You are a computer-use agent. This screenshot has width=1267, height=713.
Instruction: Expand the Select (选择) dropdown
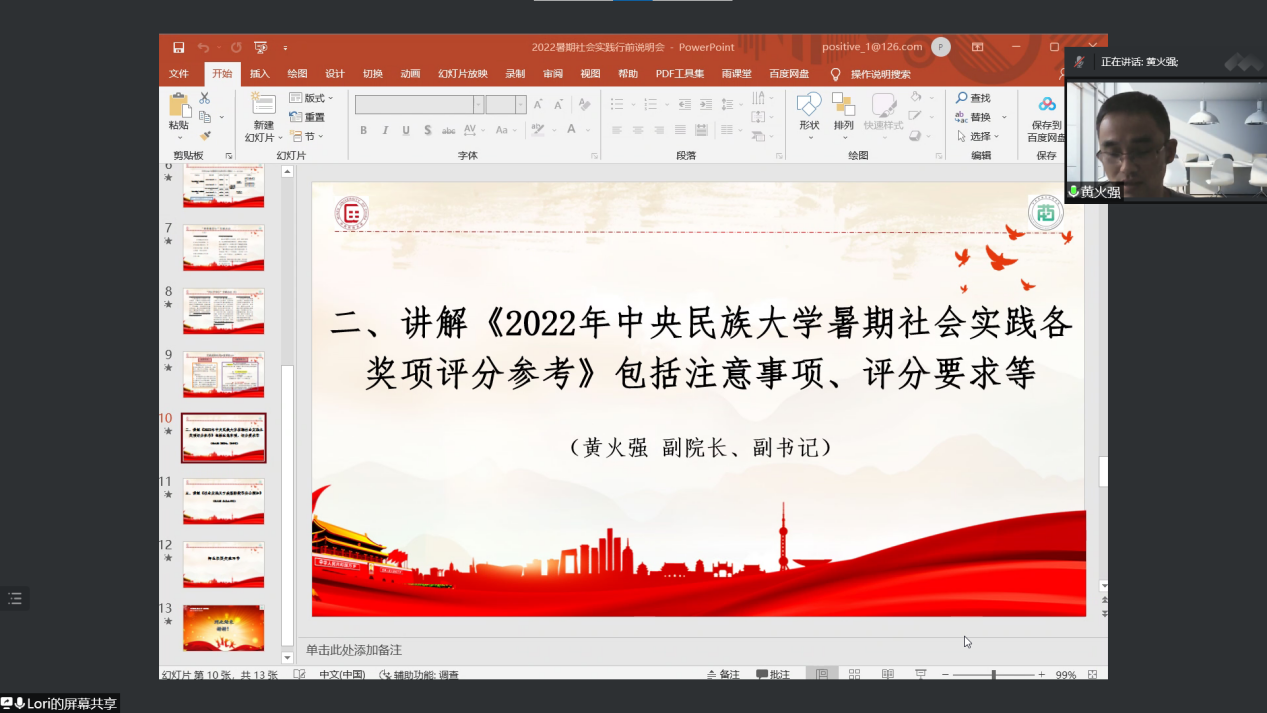[978, 136]
